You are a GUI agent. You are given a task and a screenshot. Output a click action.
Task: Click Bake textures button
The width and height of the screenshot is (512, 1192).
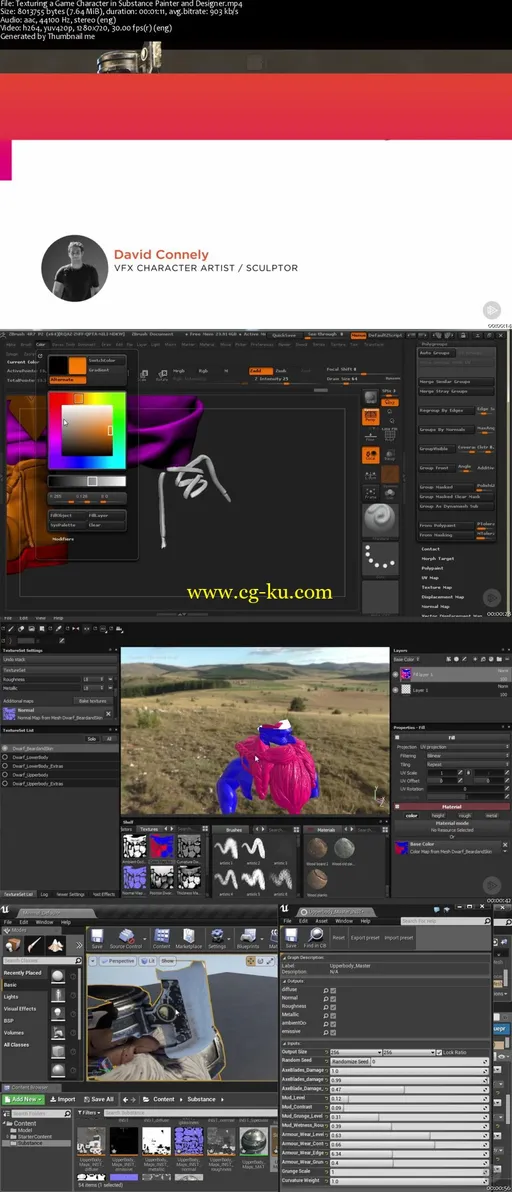click(x=92, y=700)
